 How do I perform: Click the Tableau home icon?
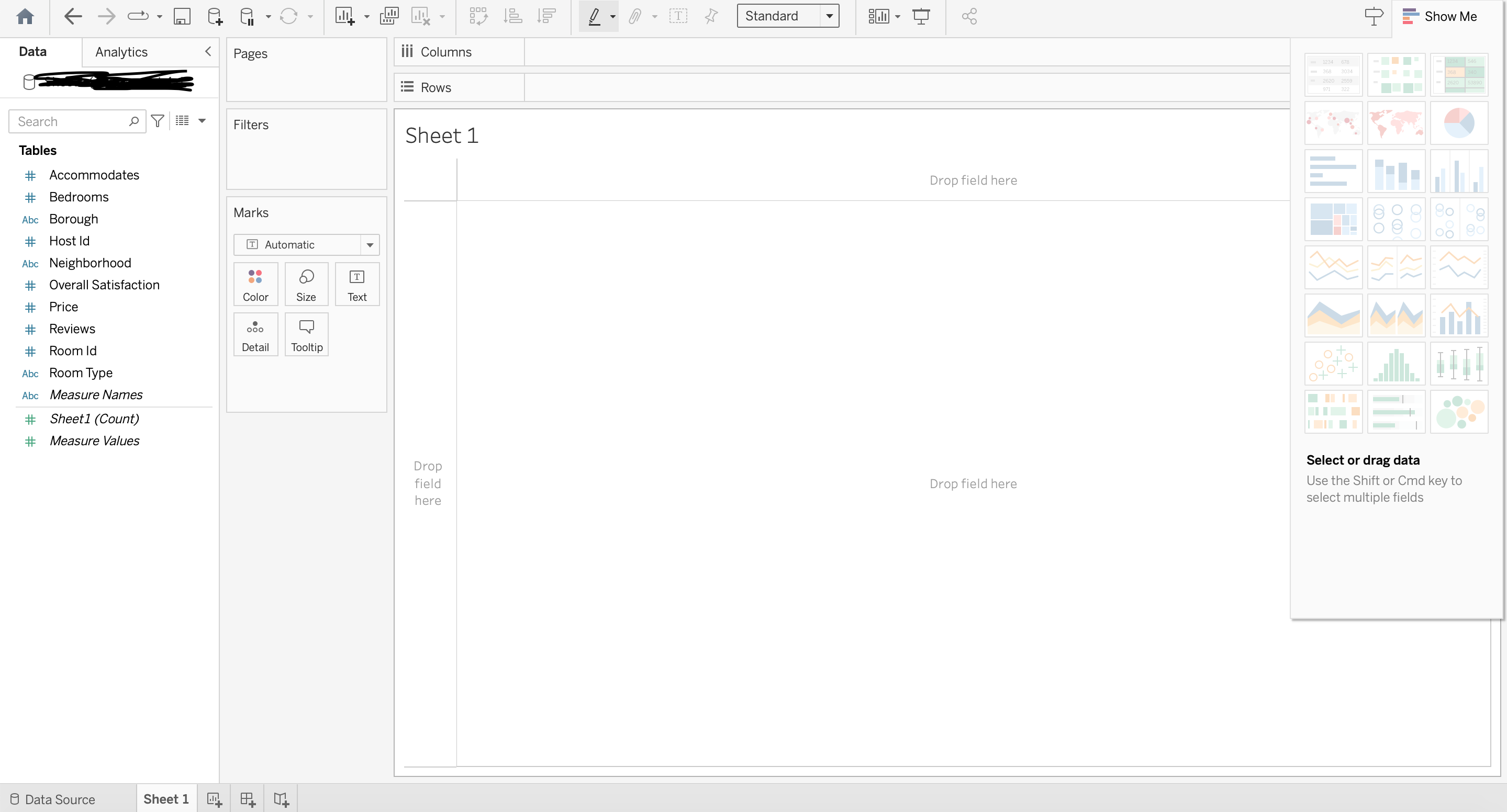click(x=25, y=16)
